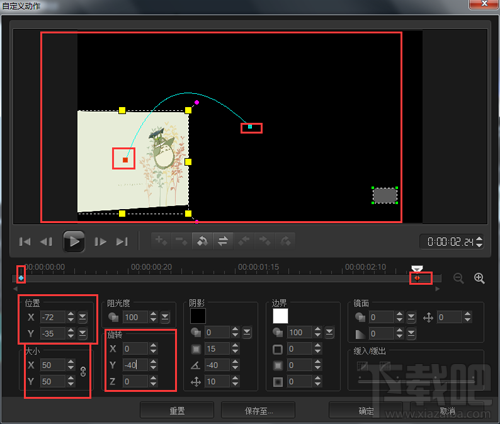
Task: Click the mirror distance cross-arrows icon
Action: [x=428, y=317]
